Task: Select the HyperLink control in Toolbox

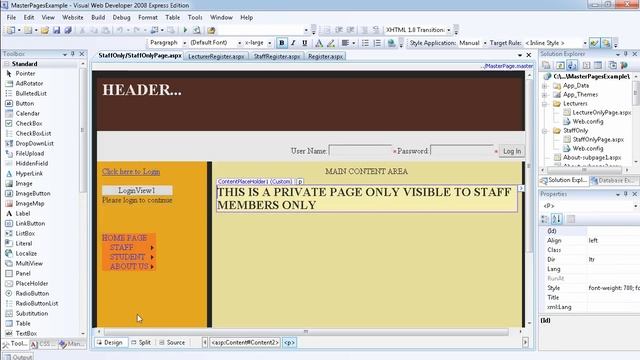Action: coord(29,173)
